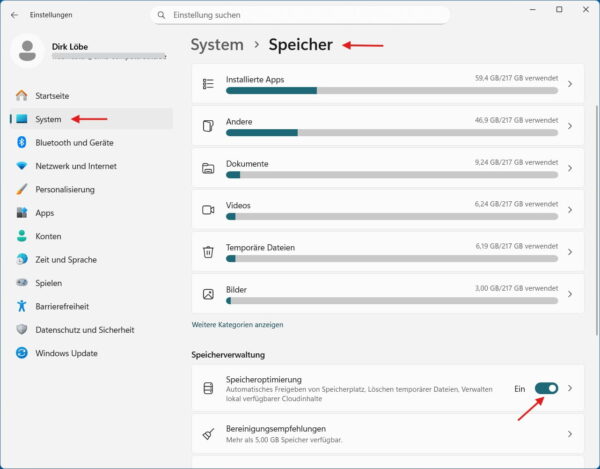
Task: Click System in the breadcrumb
Action: click(217, 45)
